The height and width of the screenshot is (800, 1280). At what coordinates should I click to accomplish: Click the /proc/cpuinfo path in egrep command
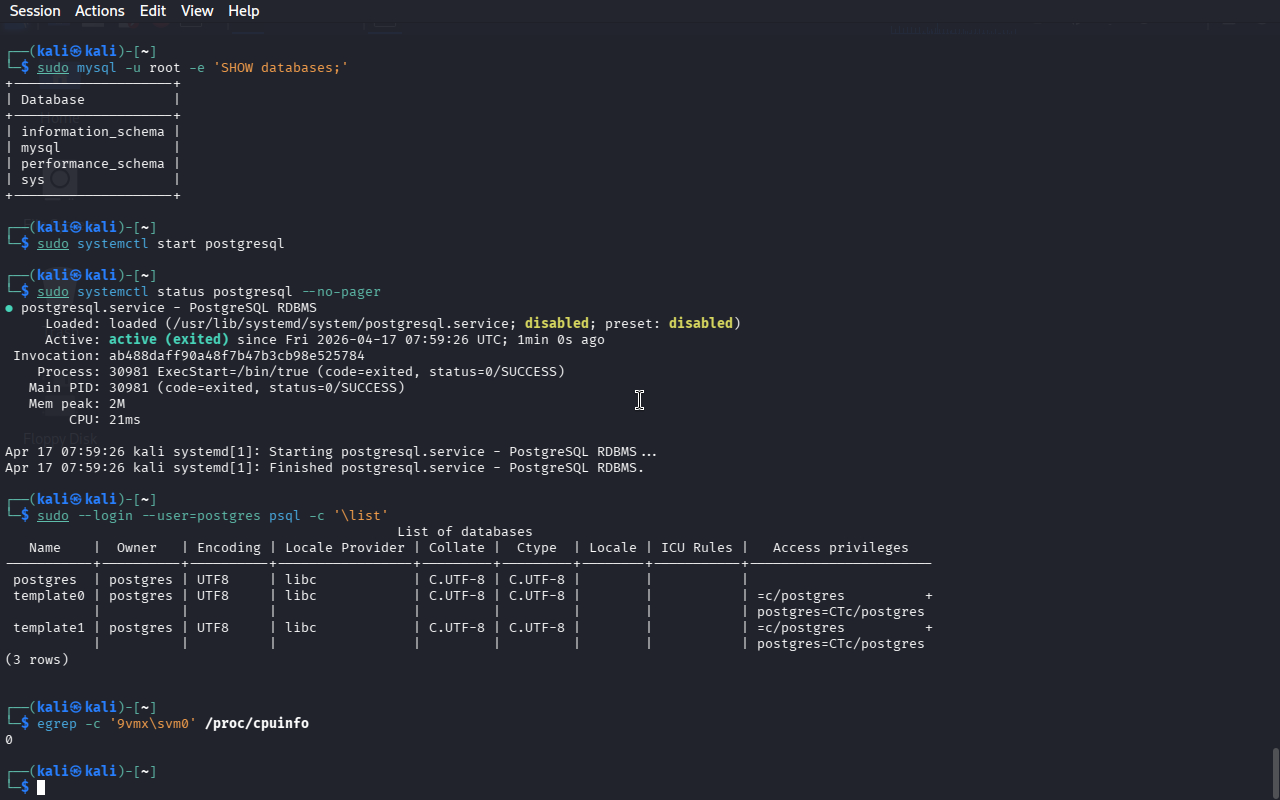pyautogui.click(x=256, y=723)
